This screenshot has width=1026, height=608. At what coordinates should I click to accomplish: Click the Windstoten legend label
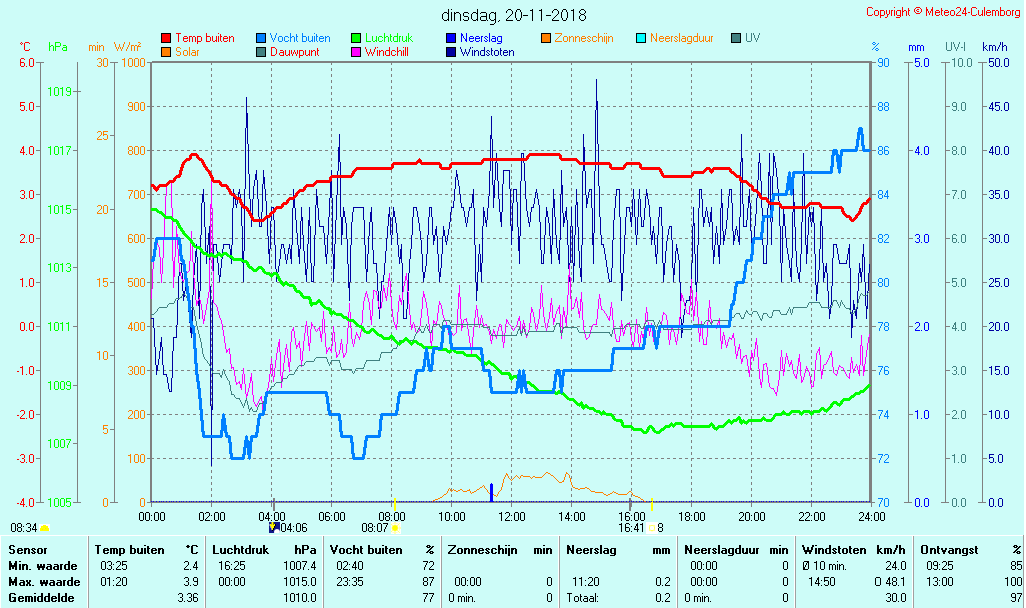click(x=487, y=52)
